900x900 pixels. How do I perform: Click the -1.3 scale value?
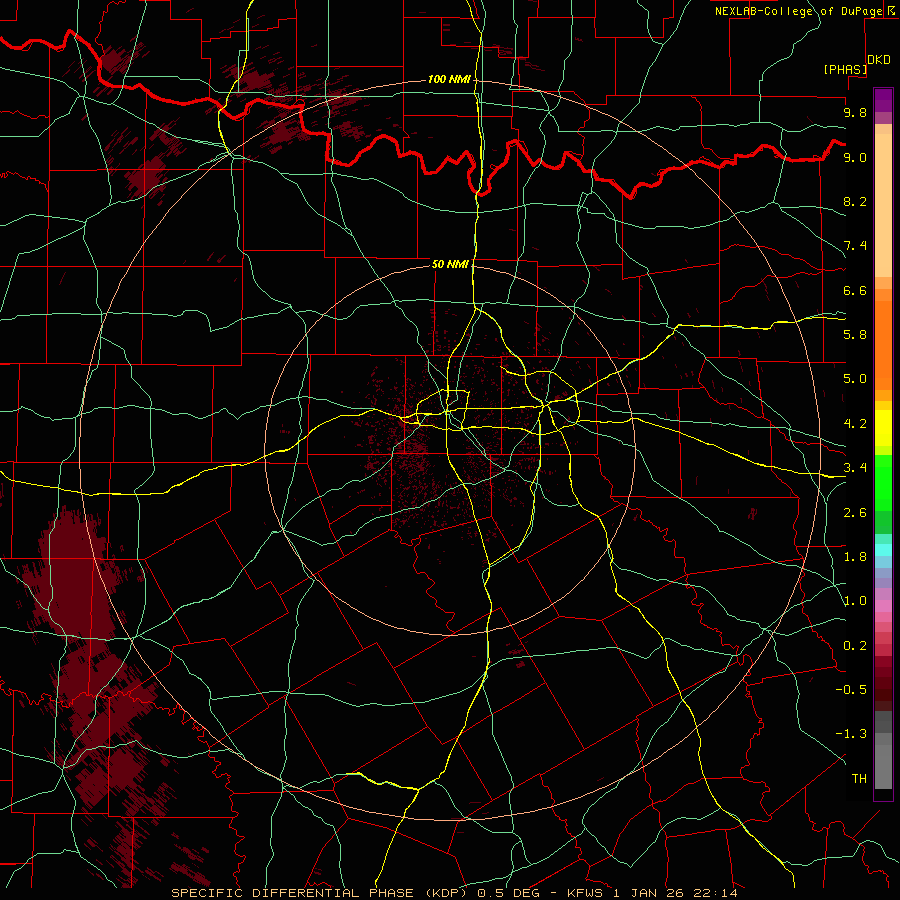(851, 734)
